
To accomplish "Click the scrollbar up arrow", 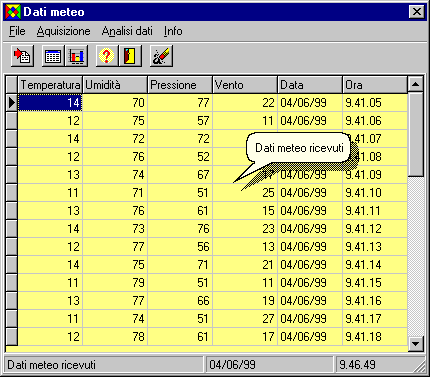I will [x=416, y=84].
